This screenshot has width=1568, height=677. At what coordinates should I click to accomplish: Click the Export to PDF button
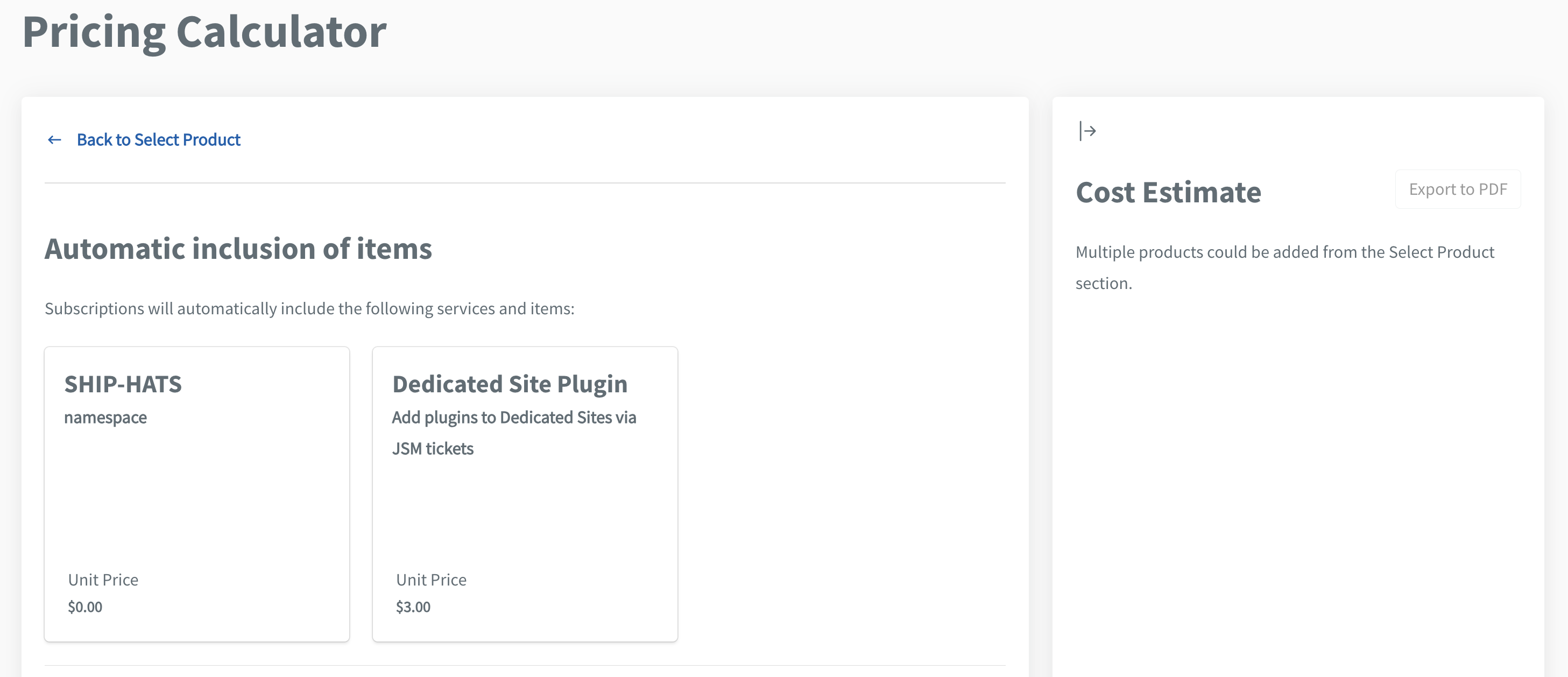click(1458, 189)
